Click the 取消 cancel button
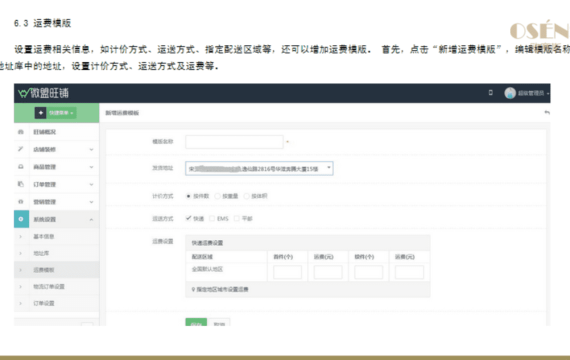This screenshot has width=570, height=360. pyautogui.click(x=219, y=322)
